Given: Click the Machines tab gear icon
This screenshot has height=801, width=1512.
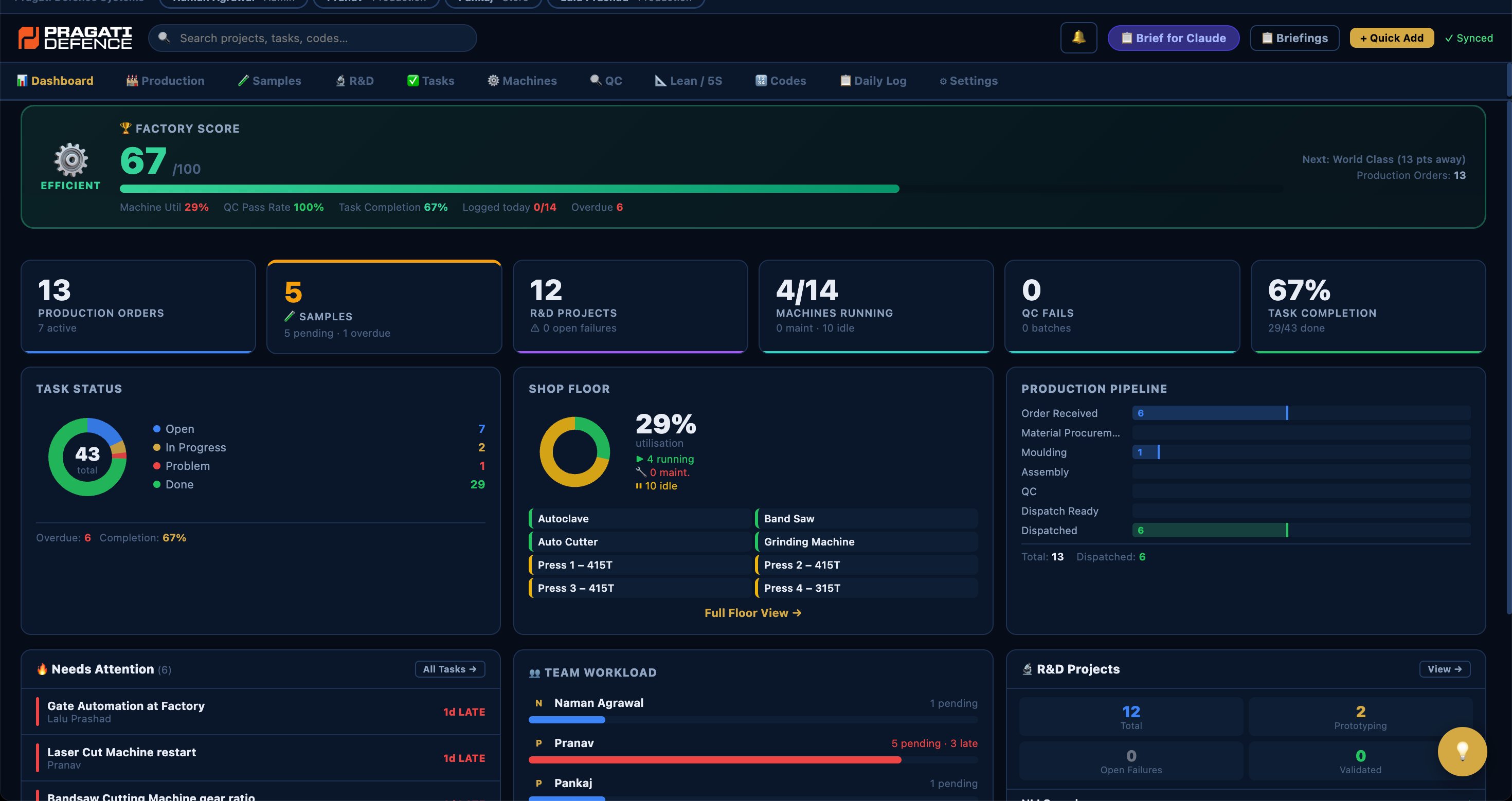Looking at the screenshot, I should (x=493, y=80).
